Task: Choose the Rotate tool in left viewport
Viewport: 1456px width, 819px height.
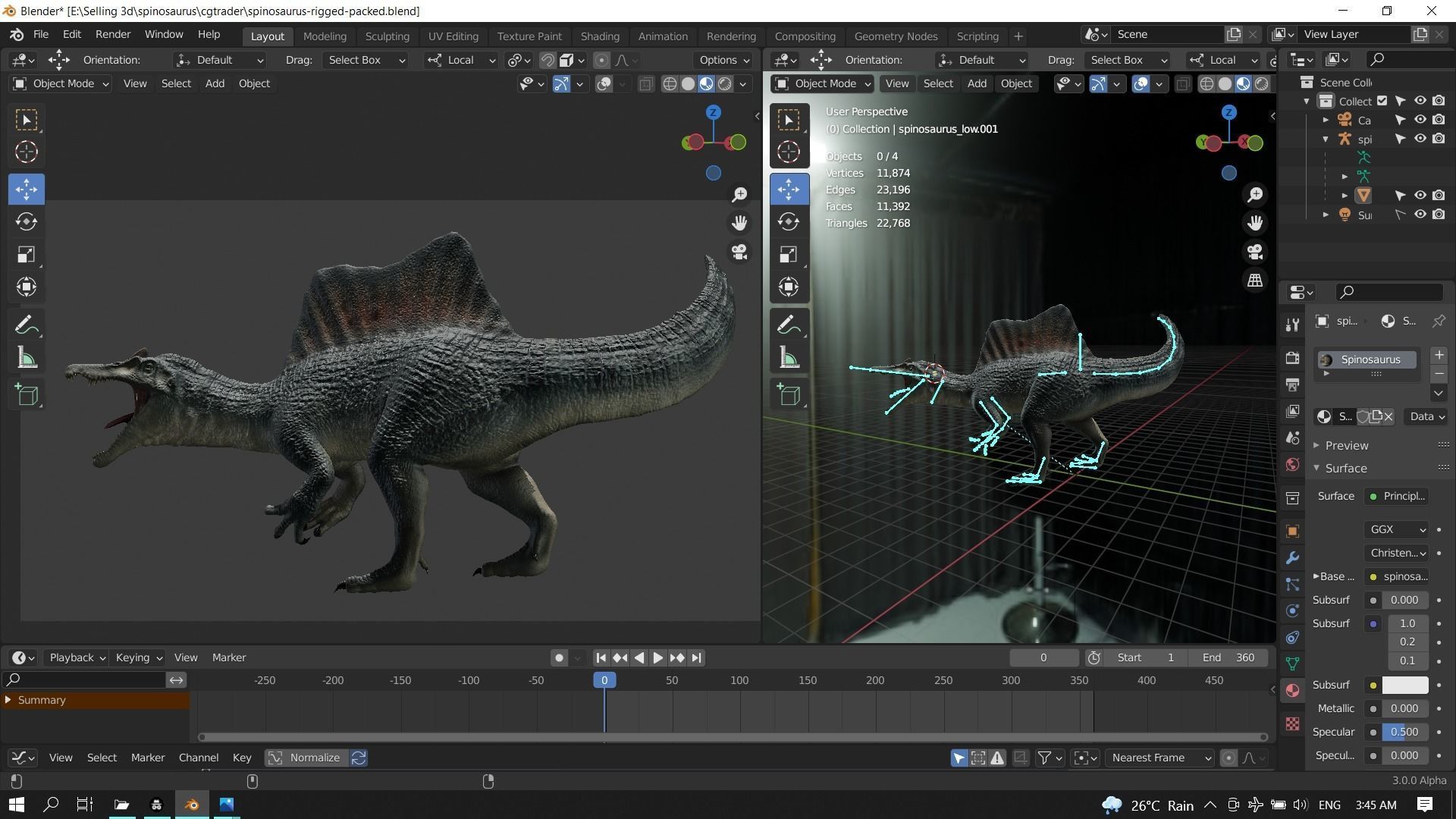Action: click(27, 221)
